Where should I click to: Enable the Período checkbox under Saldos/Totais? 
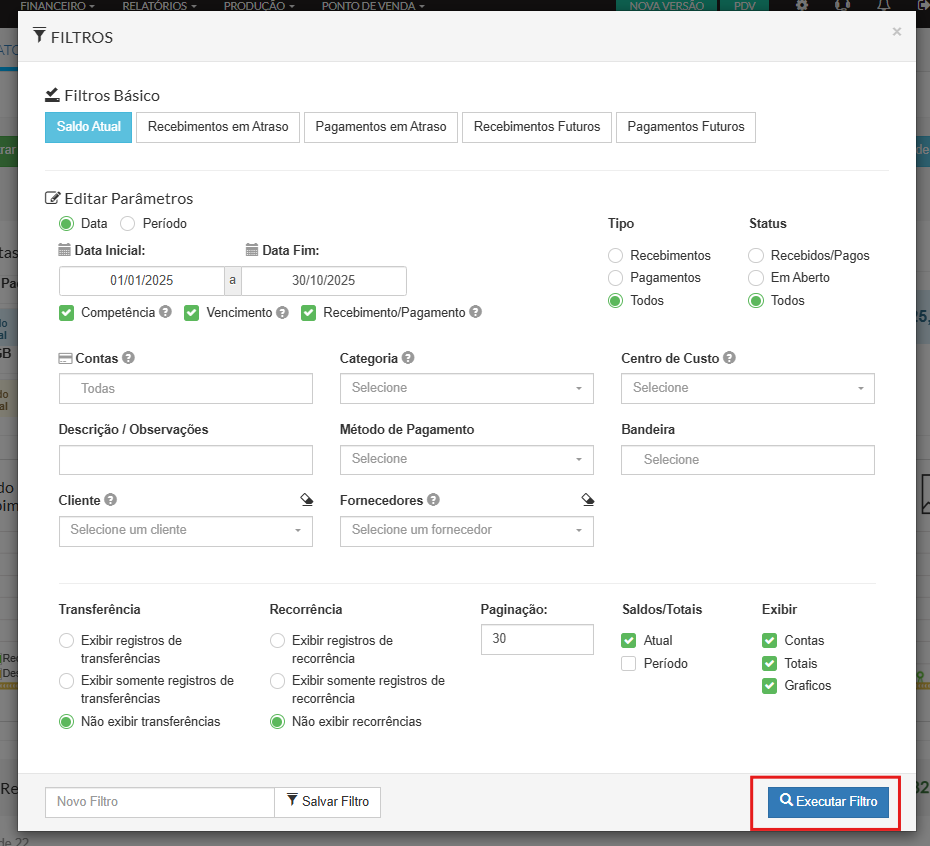pyautogui.click(x=629, y=664)
